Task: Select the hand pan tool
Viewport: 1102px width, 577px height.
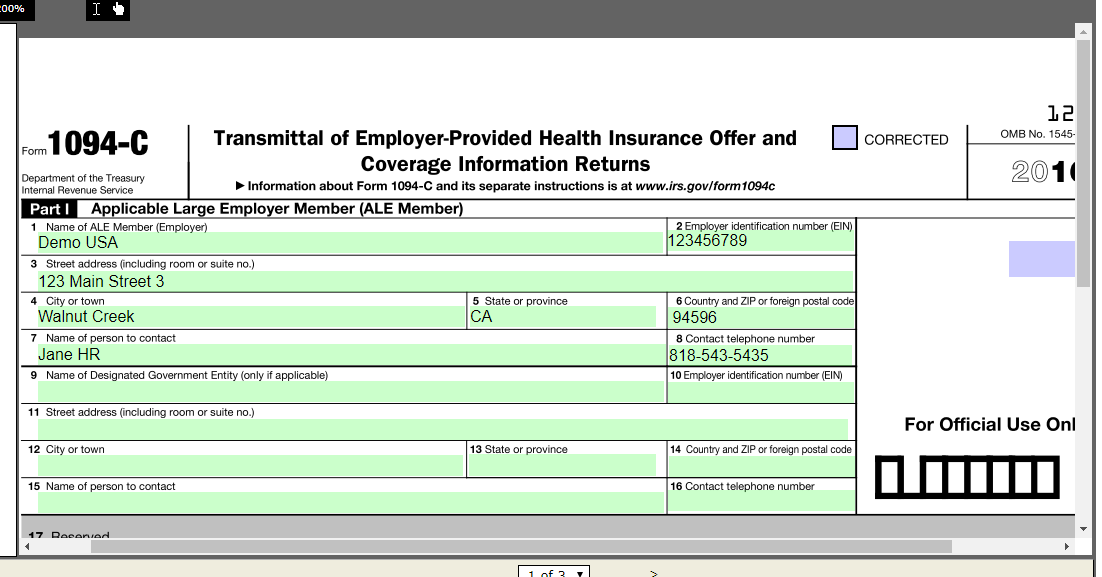Action: [x=118, y=9]
